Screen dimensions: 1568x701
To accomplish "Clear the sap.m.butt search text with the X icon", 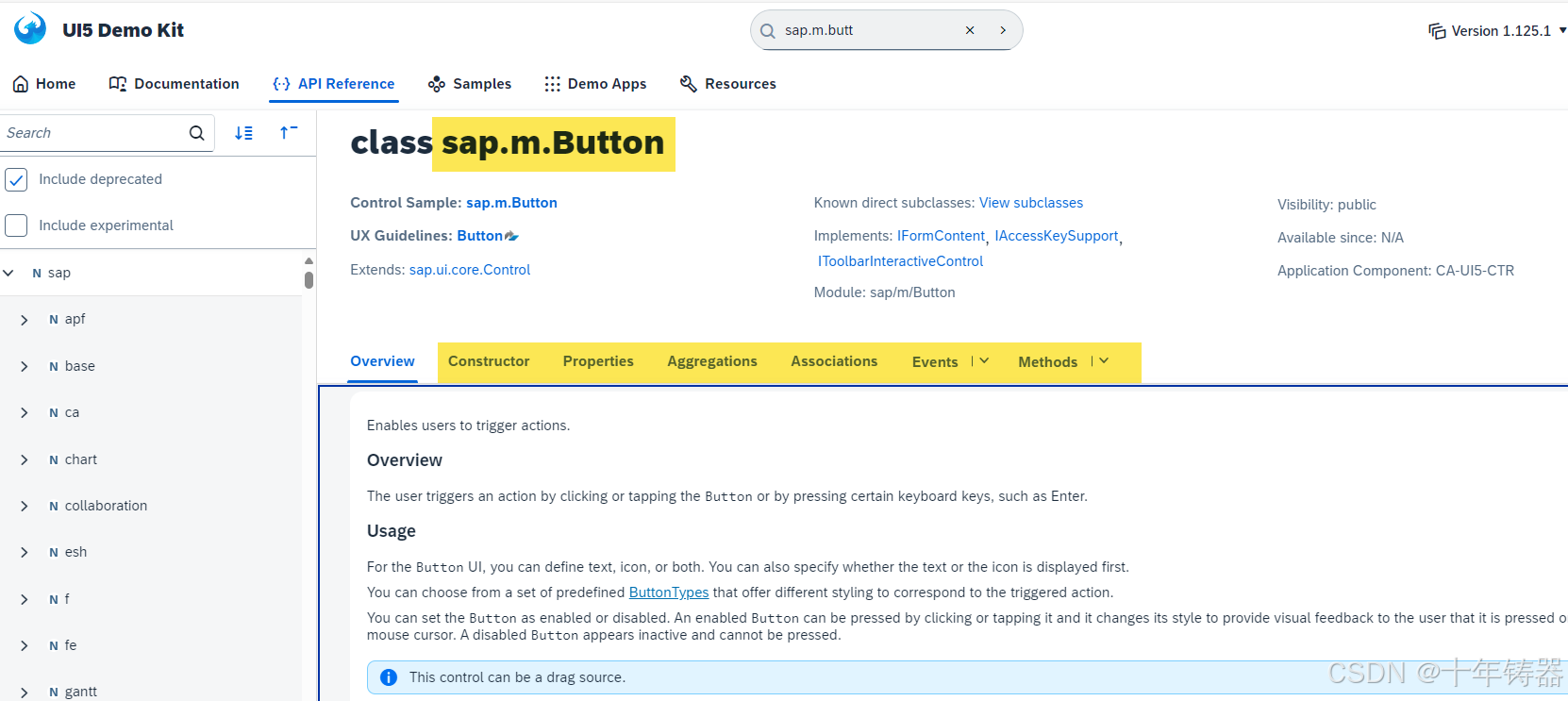I will point(970,30).
